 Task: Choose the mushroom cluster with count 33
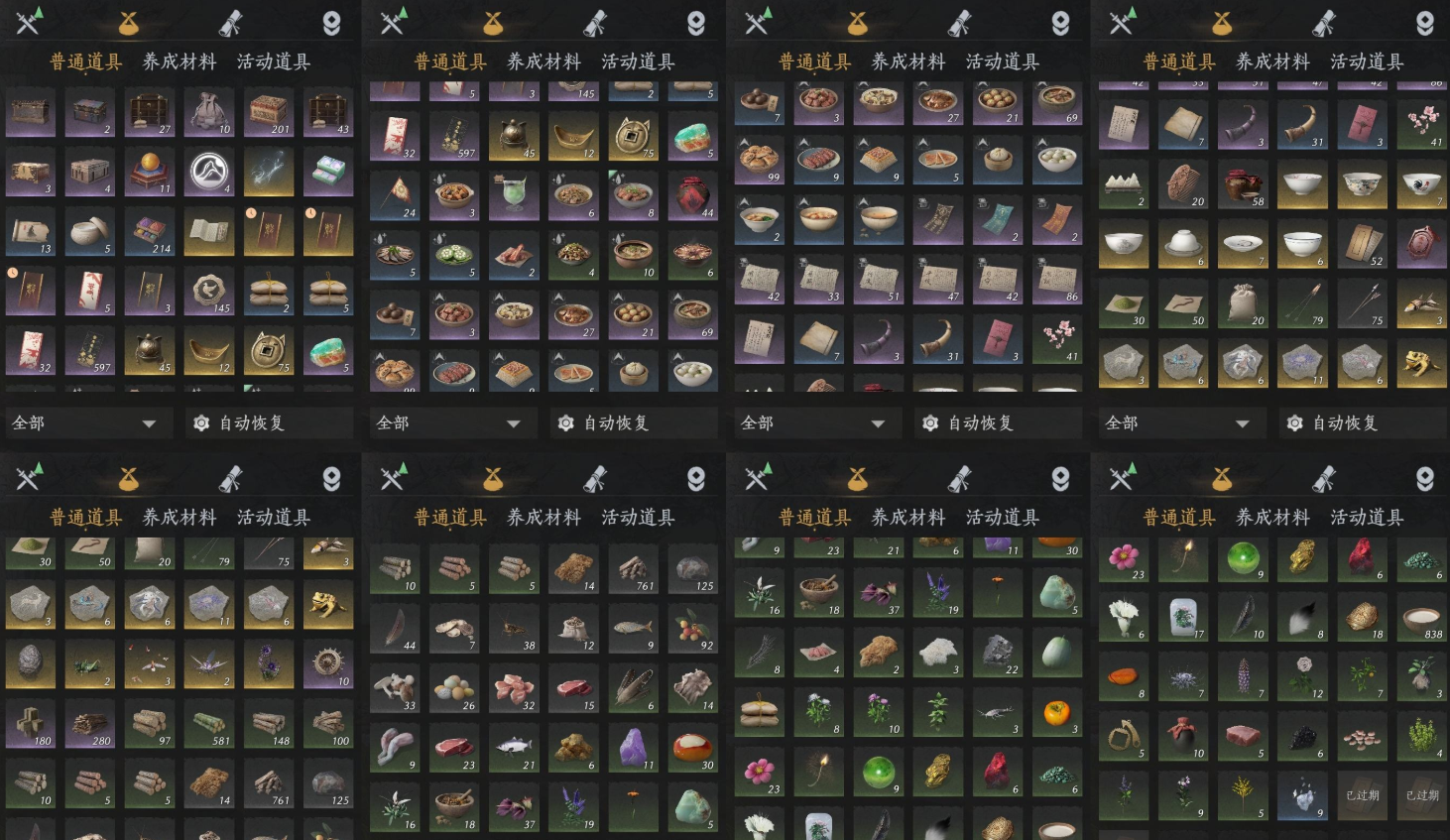point(395,687)
